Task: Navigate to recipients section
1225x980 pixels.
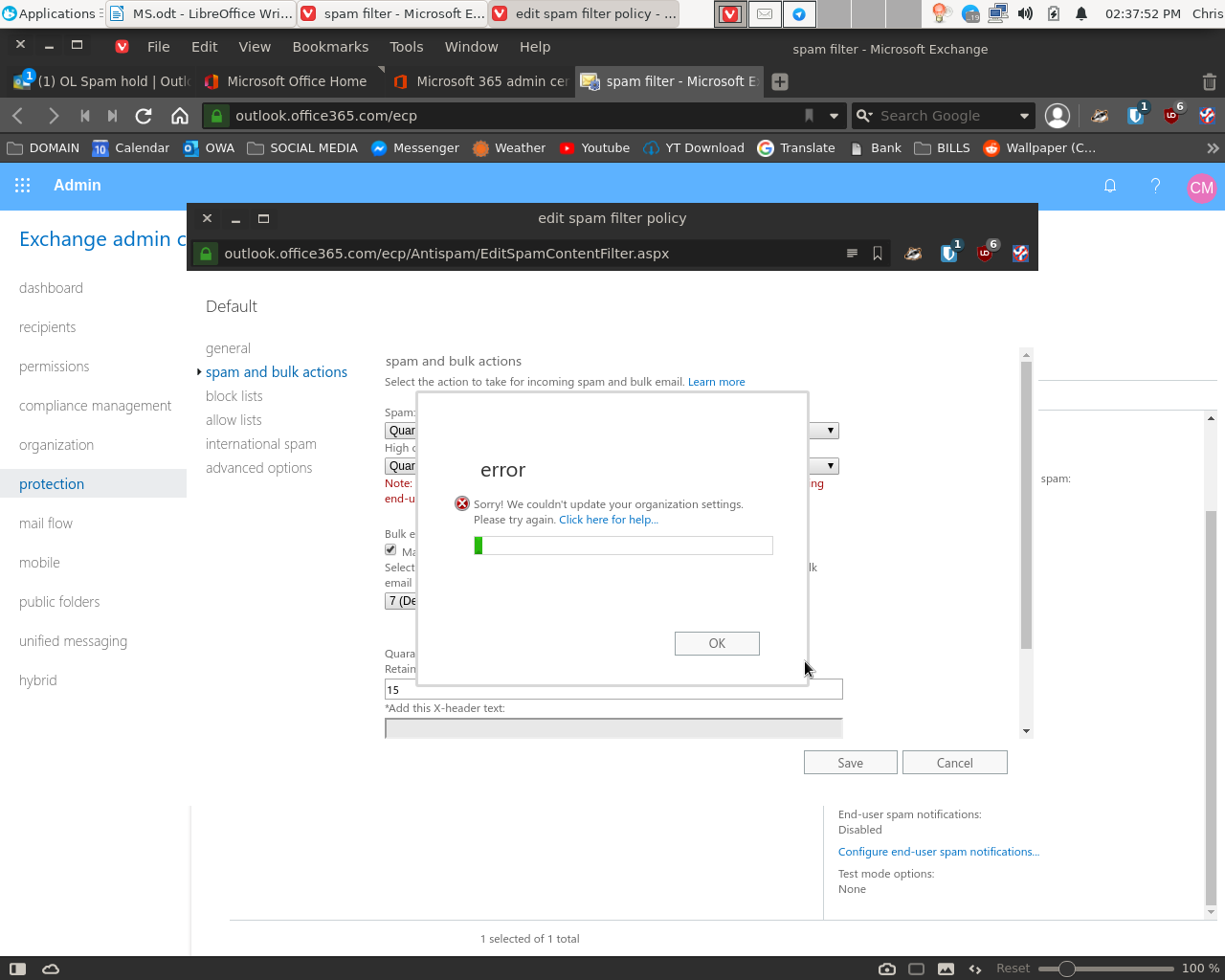Action: pyautogui.click(x=47, y=327)
